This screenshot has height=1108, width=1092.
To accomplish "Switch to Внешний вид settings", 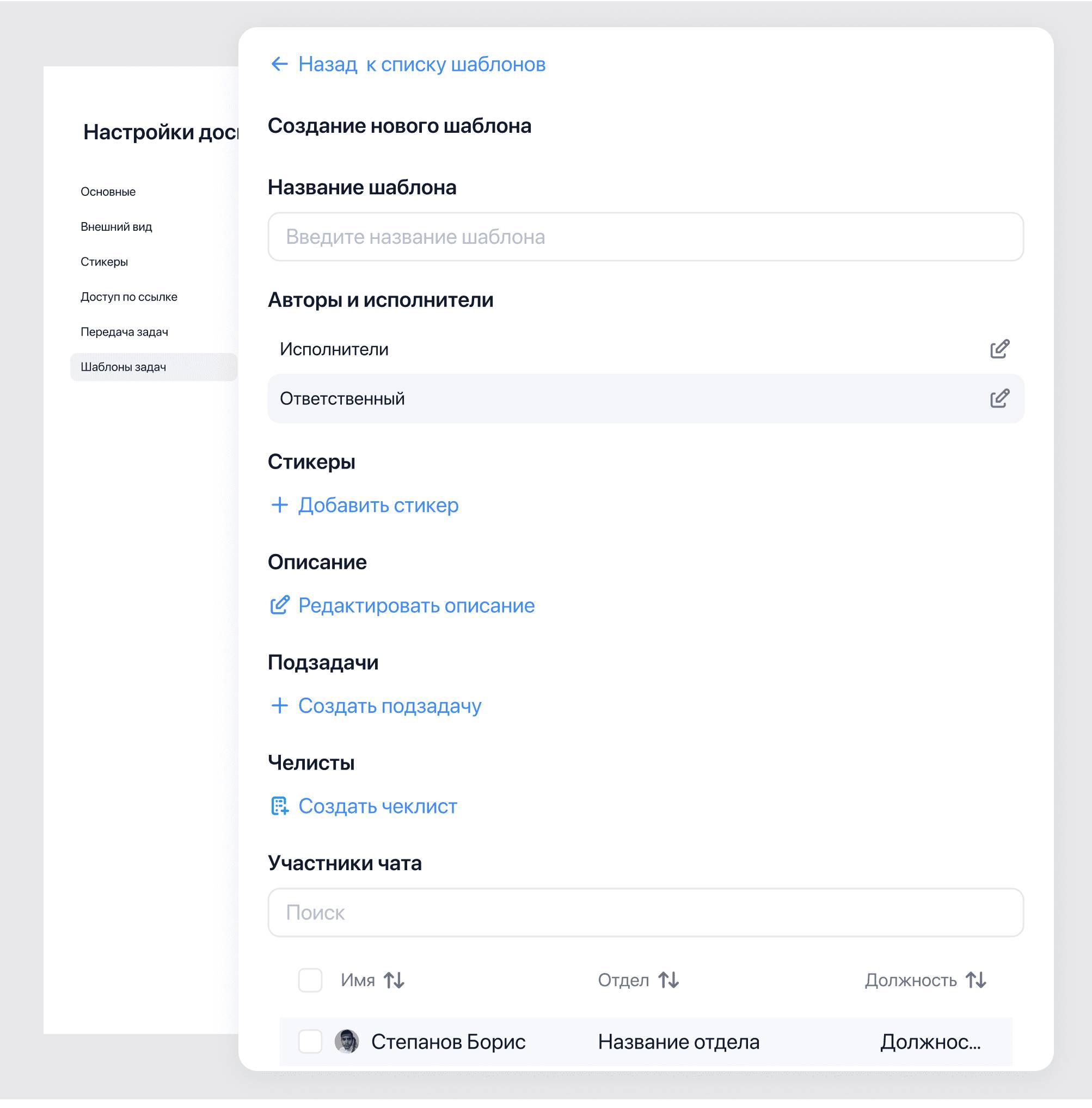I will [x=116, y=226].
